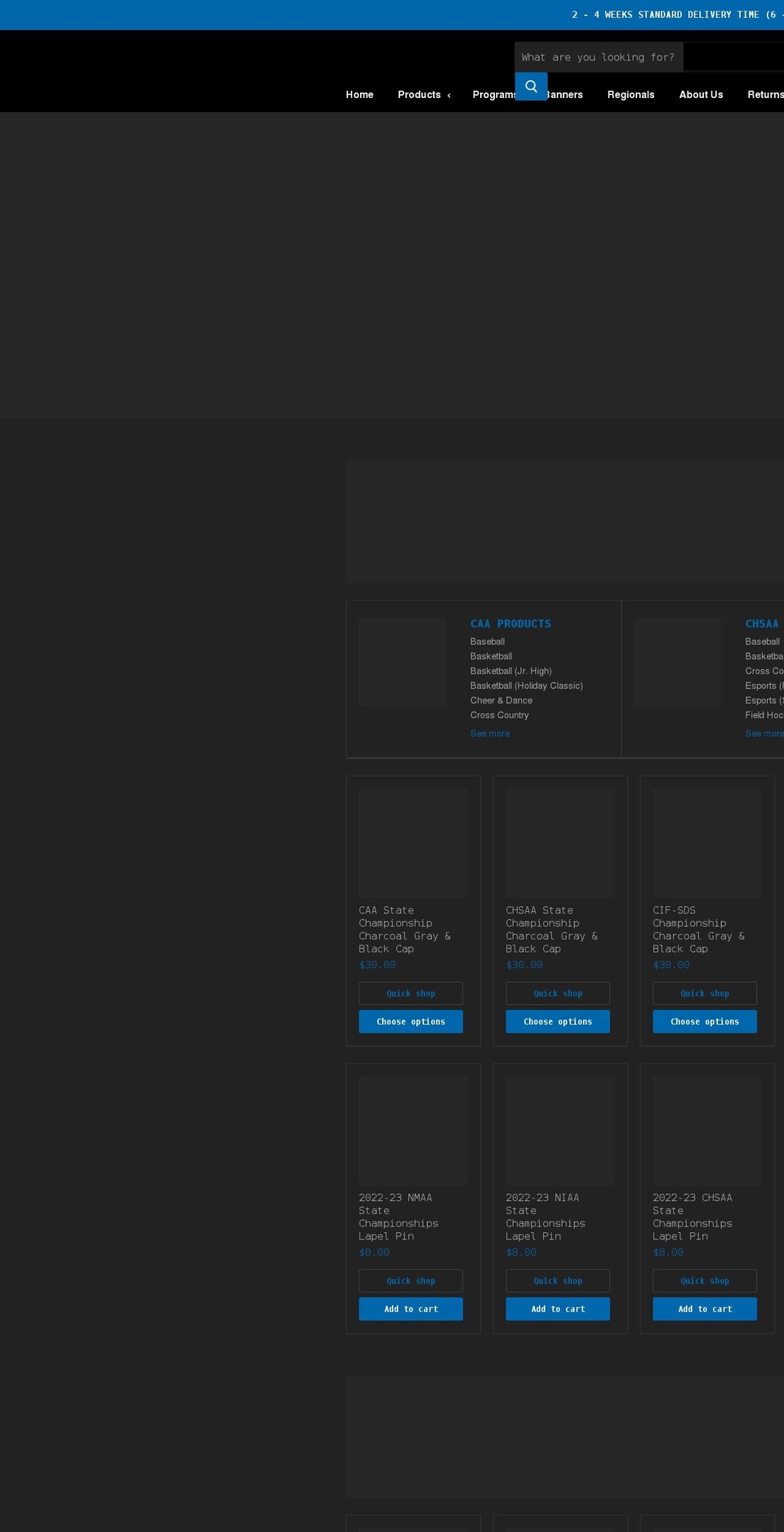Quick shop the 2022-23 CHSAA Lapel Pin

coord(705,1281)
